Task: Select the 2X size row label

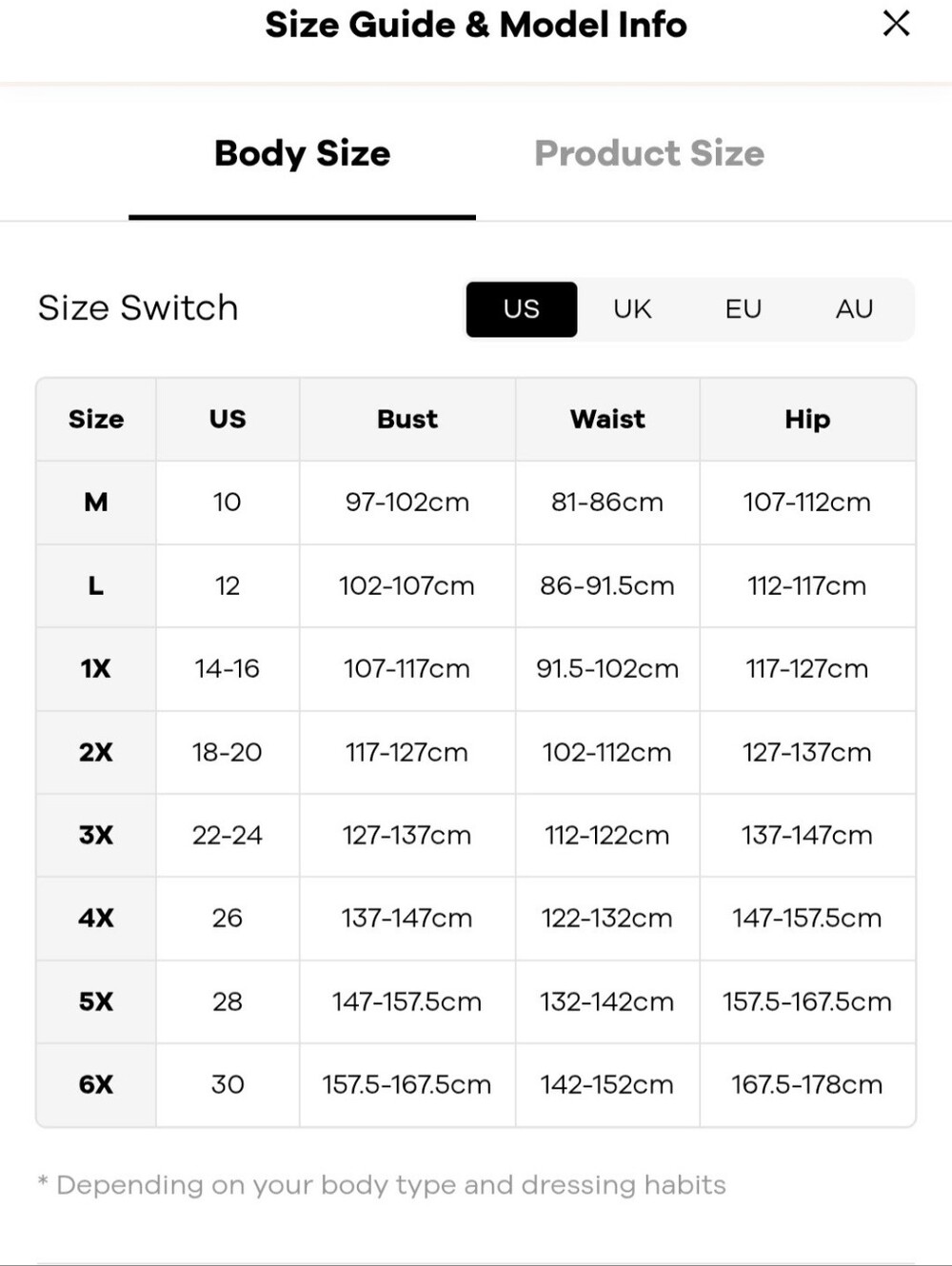Action: (96, 752)
